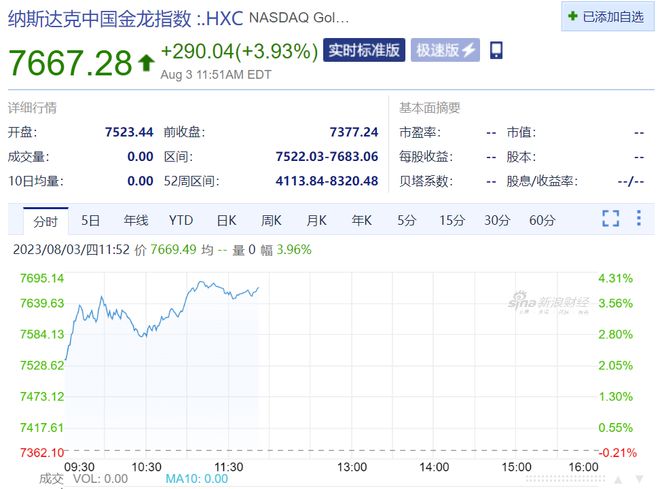
Task: Select the 实时标准版 mode
Action: [x=364, y=50]
